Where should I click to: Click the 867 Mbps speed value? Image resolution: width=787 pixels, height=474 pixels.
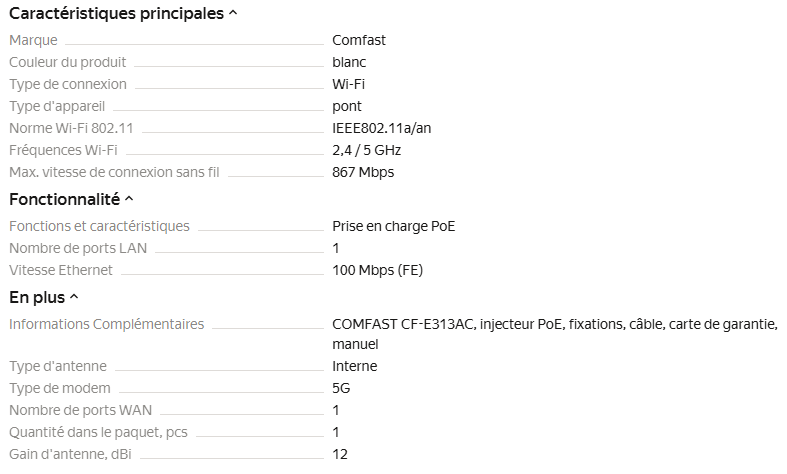363,172
